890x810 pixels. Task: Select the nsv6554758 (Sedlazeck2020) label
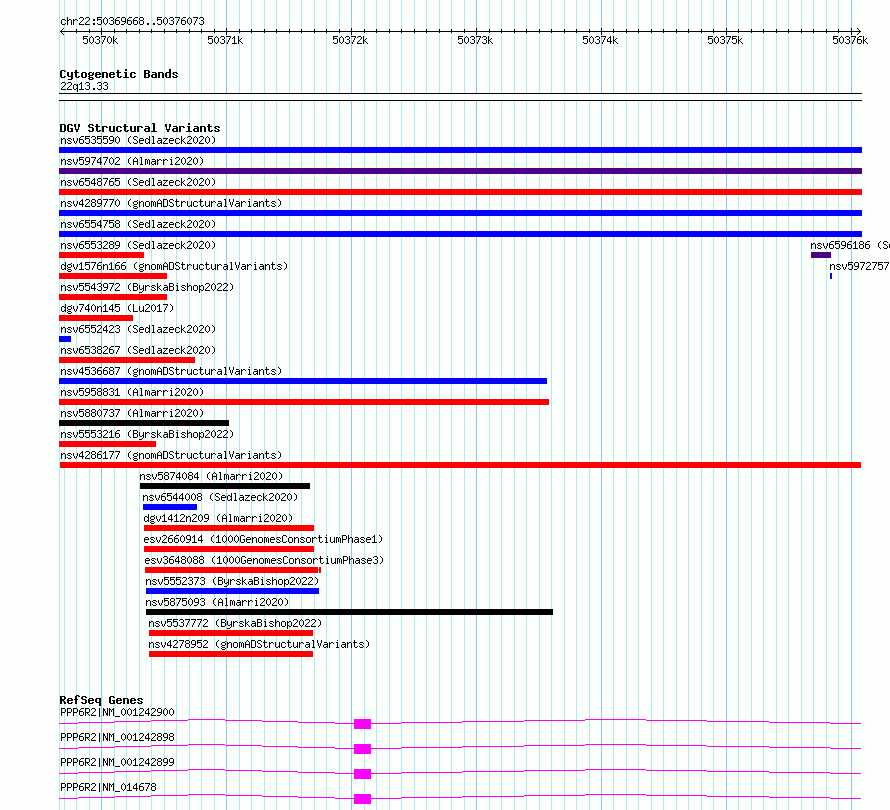[x=138, y=224]
